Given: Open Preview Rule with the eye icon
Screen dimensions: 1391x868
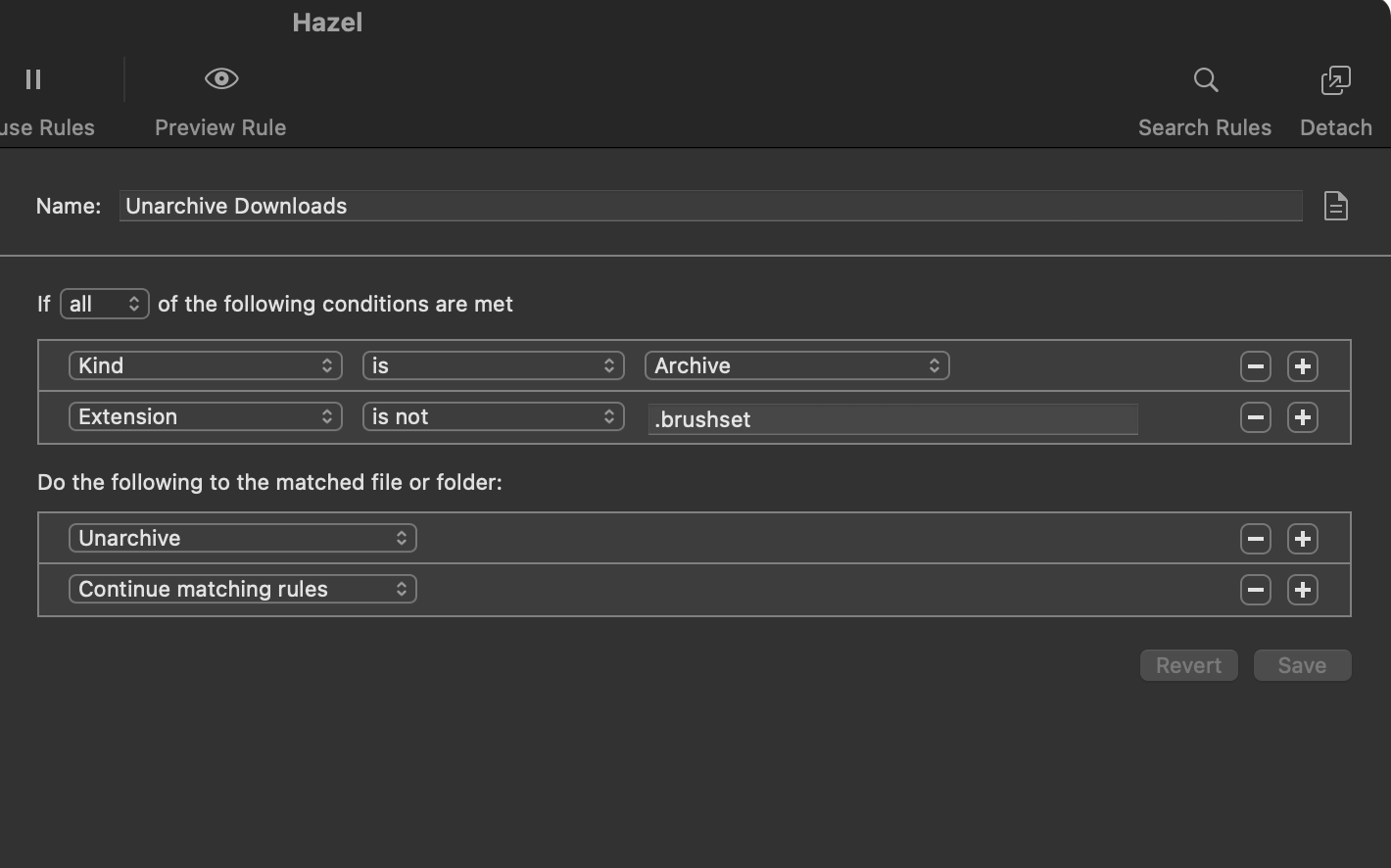Looking at the screenshot, I should (221, 78).
